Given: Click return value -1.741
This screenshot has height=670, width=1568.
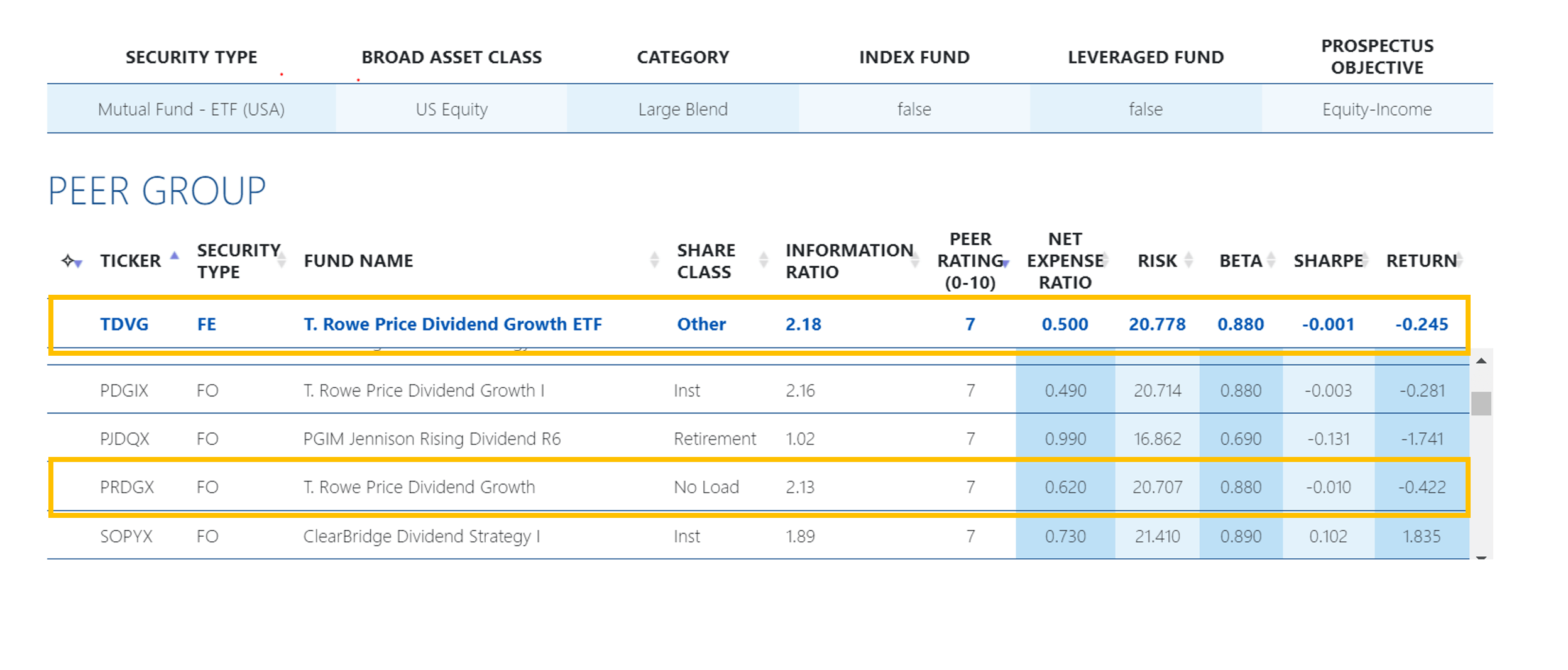Looking at the screenshot, I should point(1422,439).
